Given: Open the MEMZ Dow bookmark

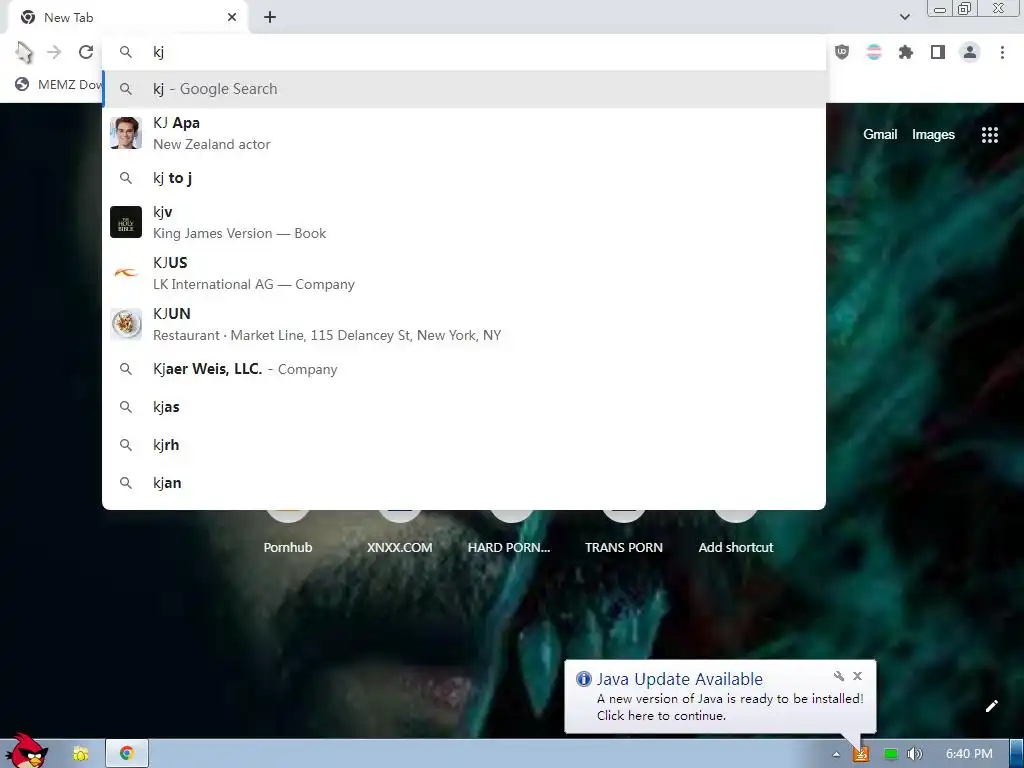Looking at the screenshot, I should pyautogui.click(x=59, y=84).
